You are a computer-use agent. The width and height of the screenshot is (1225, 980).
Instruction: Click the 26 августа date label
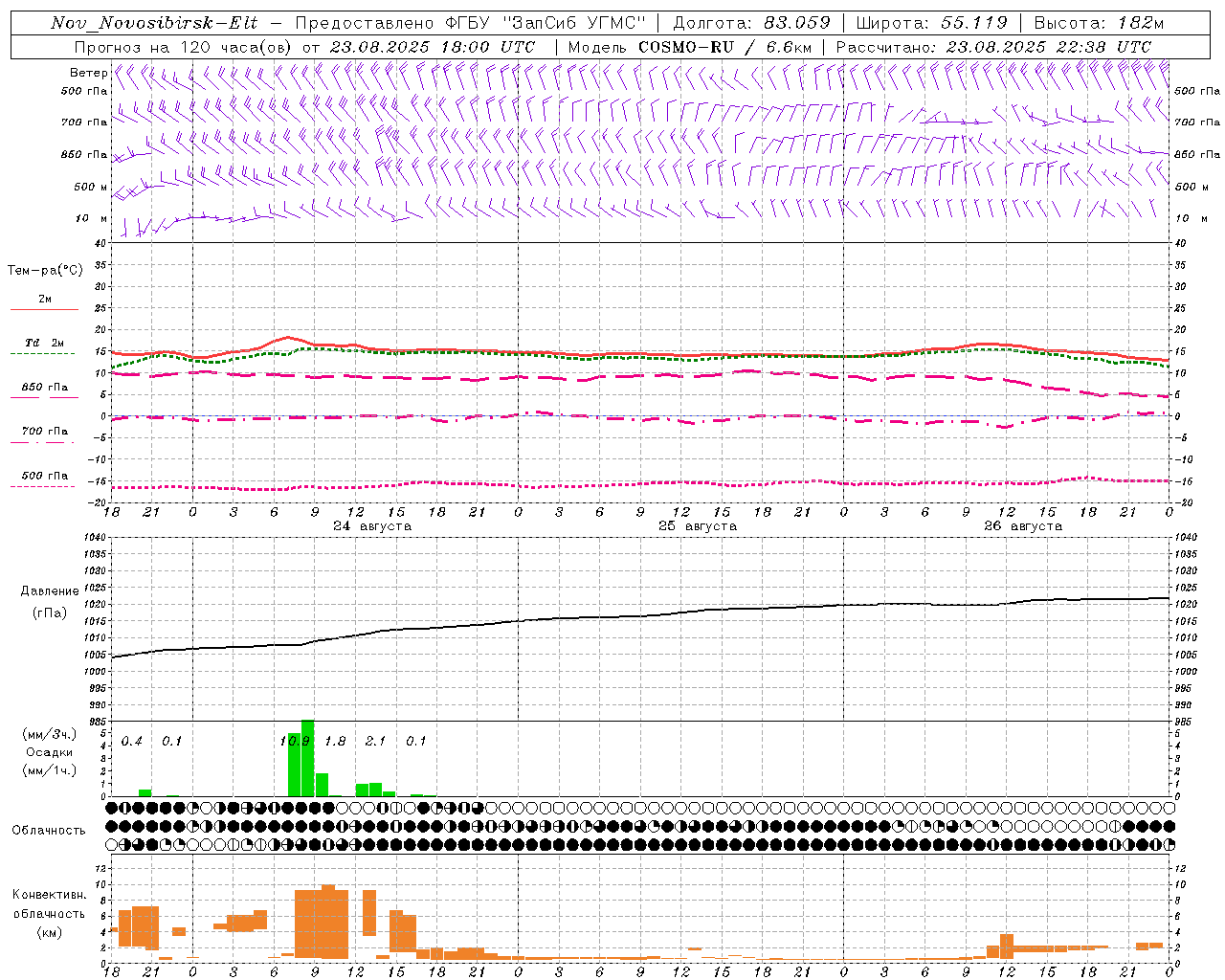(1023, 526)
